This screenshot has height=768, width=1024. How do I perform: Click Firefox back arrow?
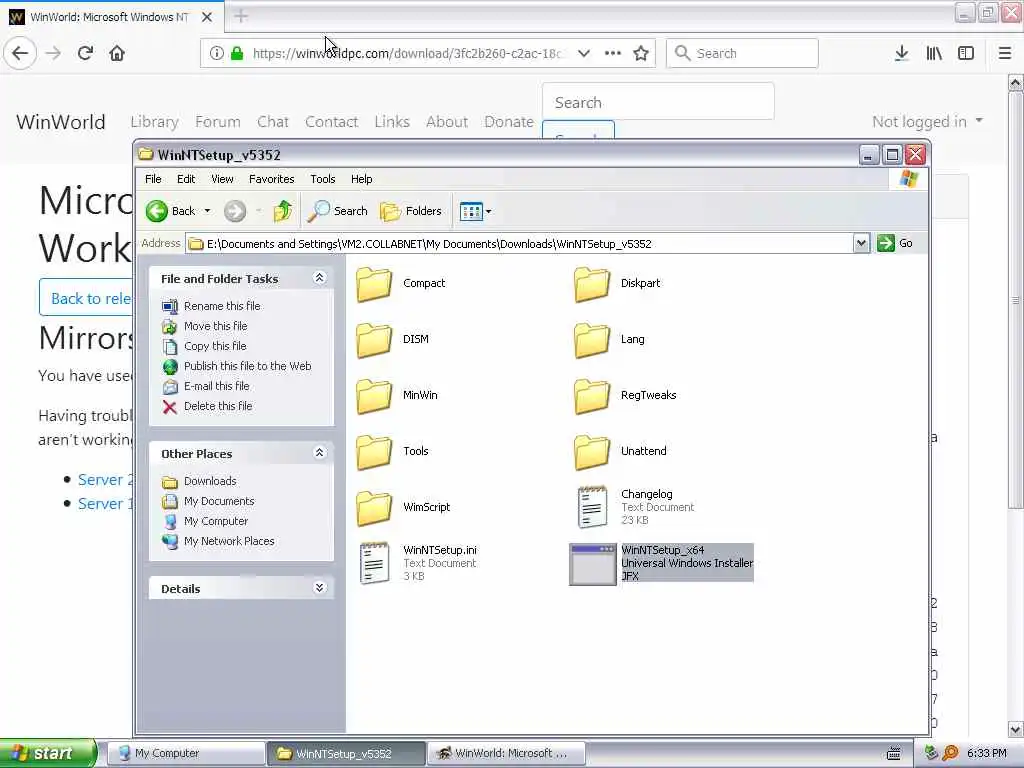(x=20, y=53)
